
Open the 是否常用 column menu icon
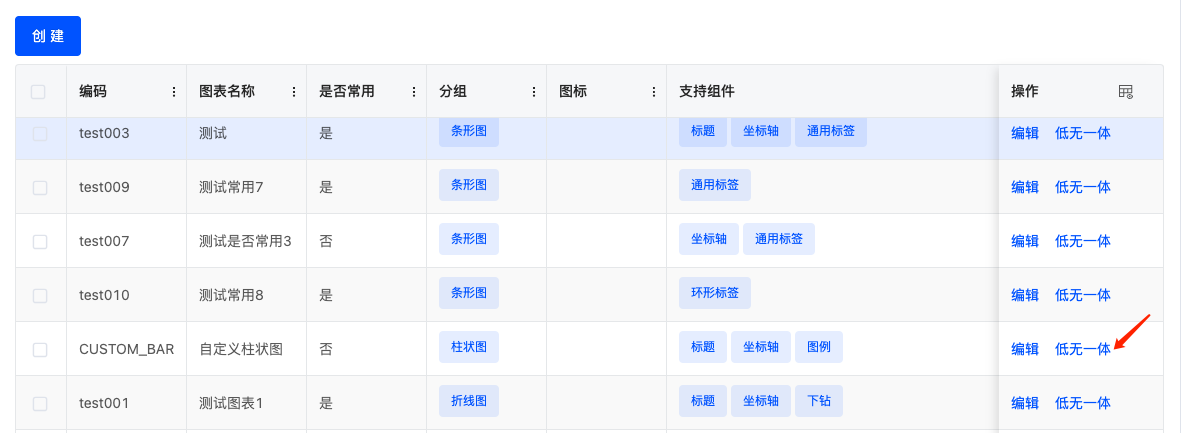tap(414, 92)
